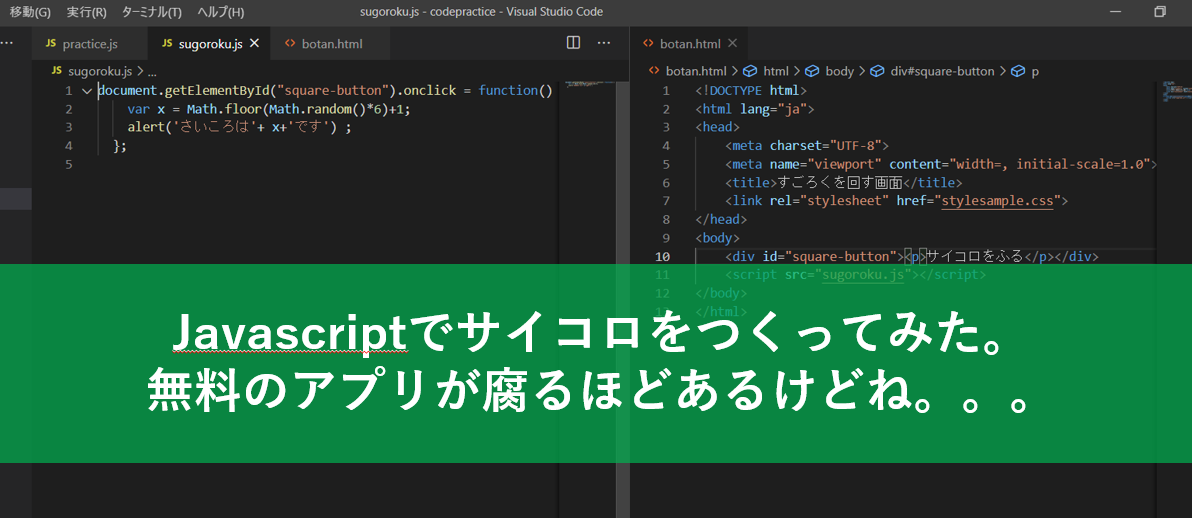Click the div#square-button breadcrumb
This screenshot has height=518, width=1192.
point(941,71)
